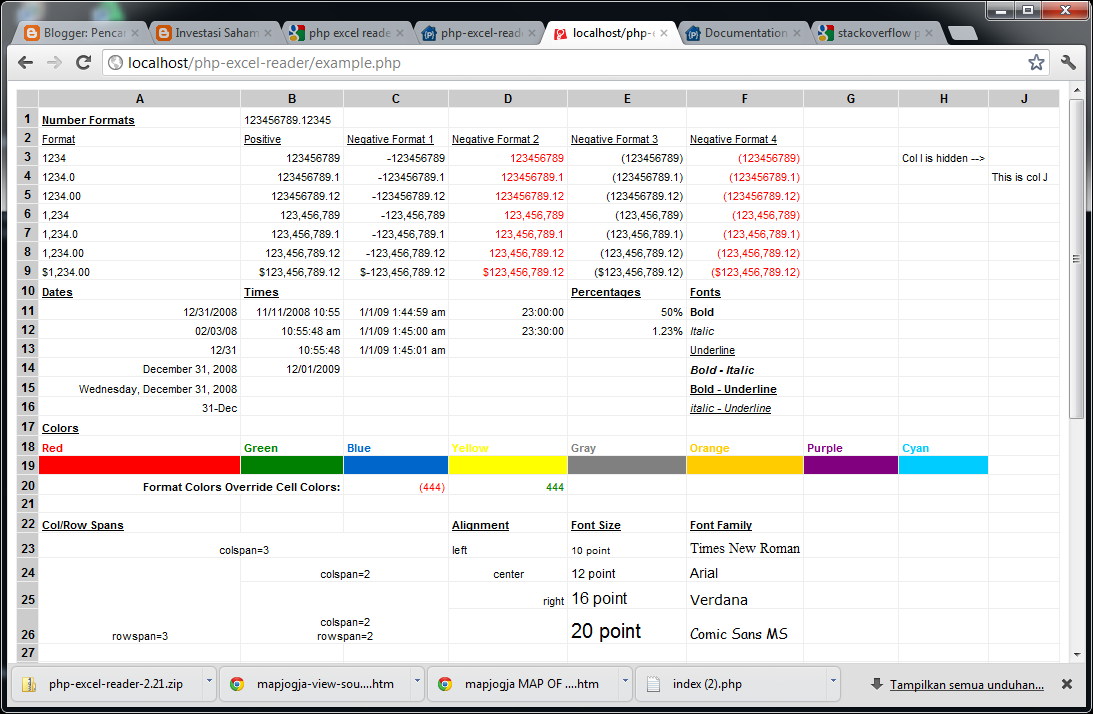Click inside the address bar

[x=400, y=62]
